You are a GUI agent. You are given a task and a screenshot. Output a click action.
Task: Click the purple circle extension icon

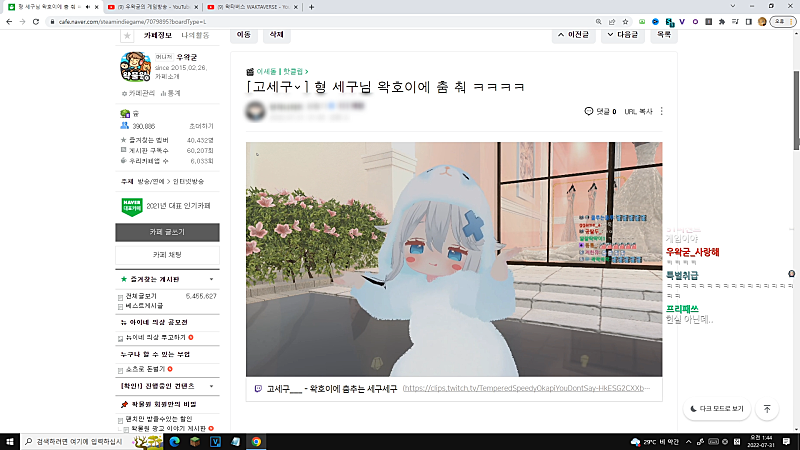point(695,22)
